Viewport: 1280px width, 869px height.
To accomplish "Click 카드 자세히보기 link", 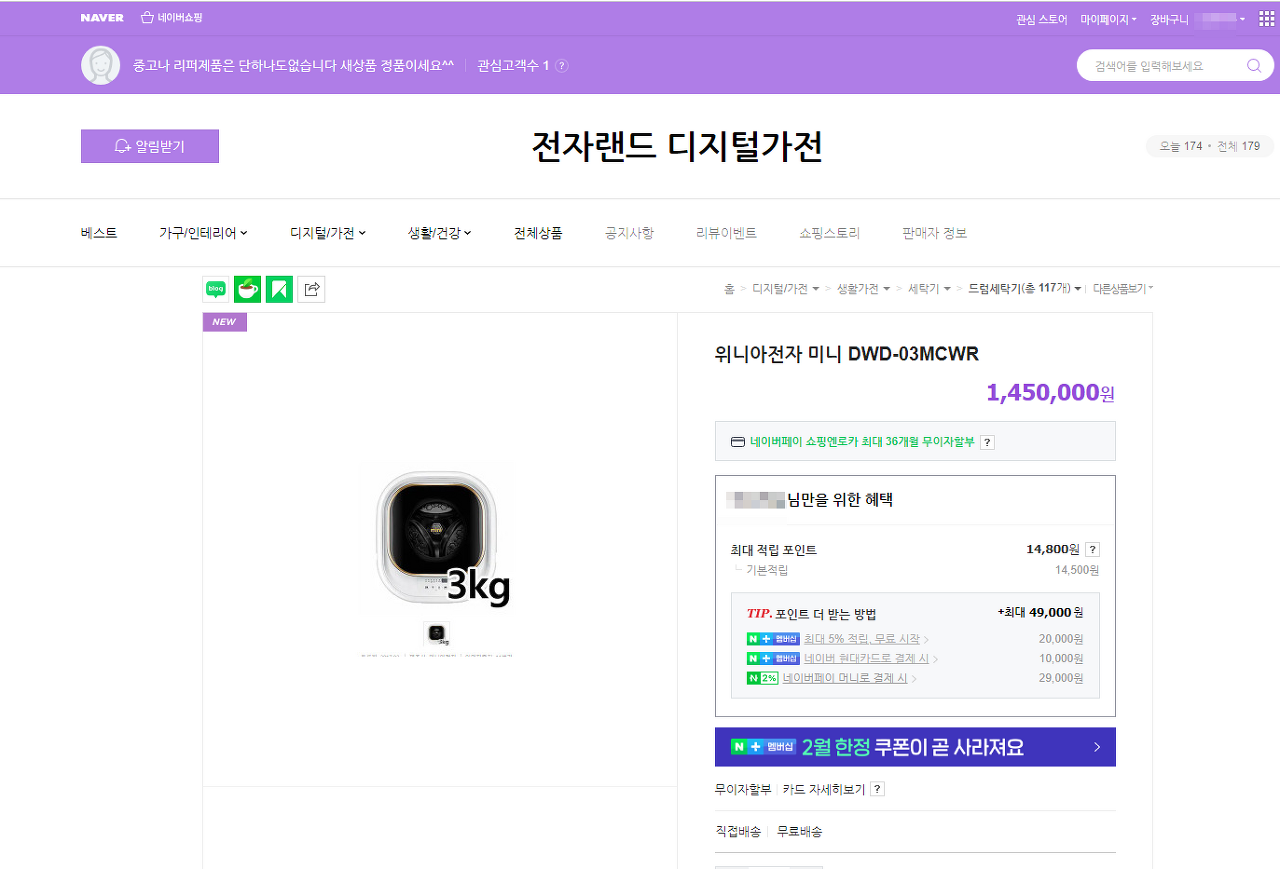I will tap(824, 789).
